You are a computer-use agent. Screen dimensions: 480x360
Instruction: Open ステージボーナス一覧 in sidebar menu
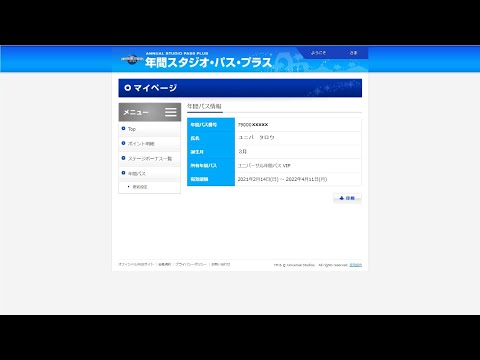(150, 159)
